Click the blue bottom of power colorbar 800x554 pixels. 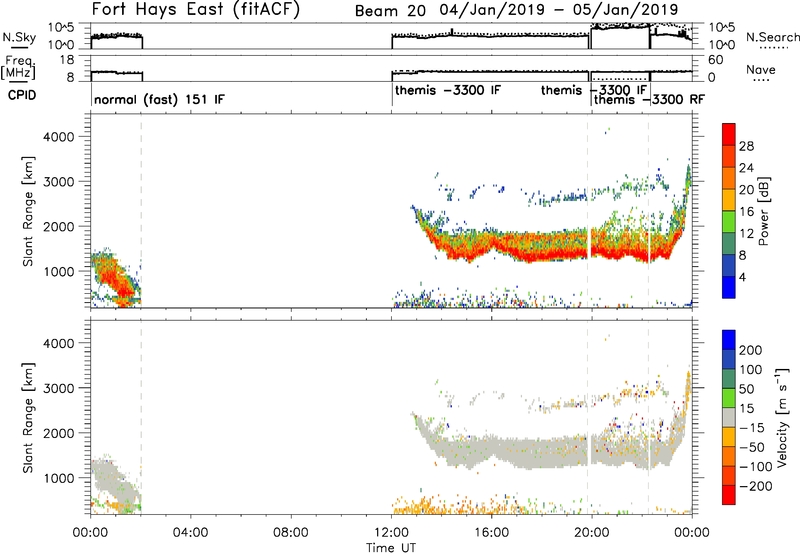click(x=729, y=287)
